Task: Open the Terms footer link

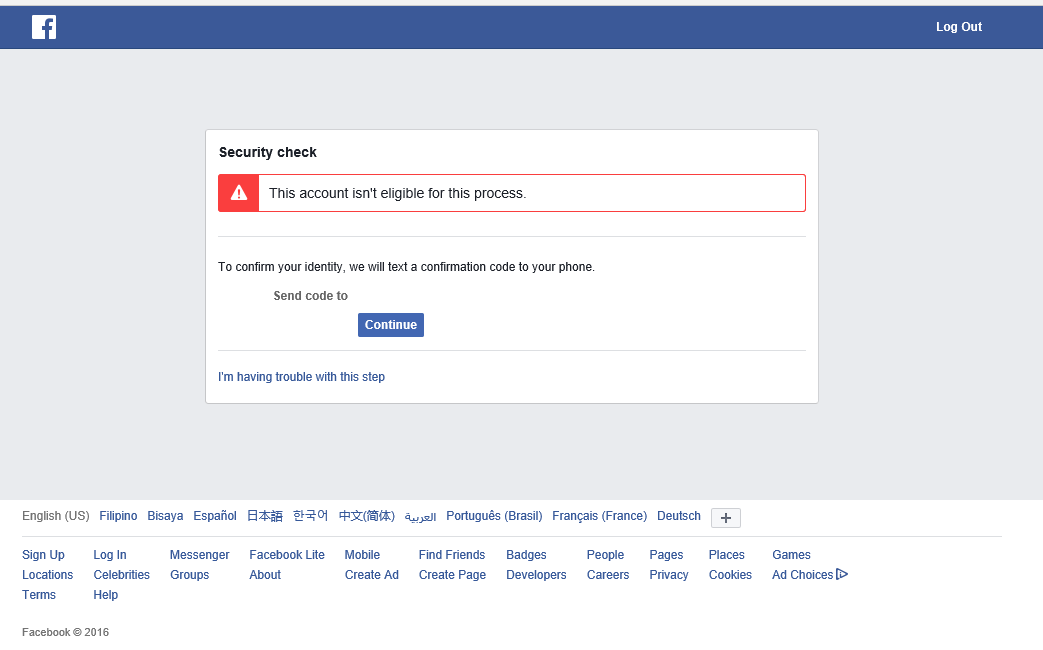Action: (39, 595)
